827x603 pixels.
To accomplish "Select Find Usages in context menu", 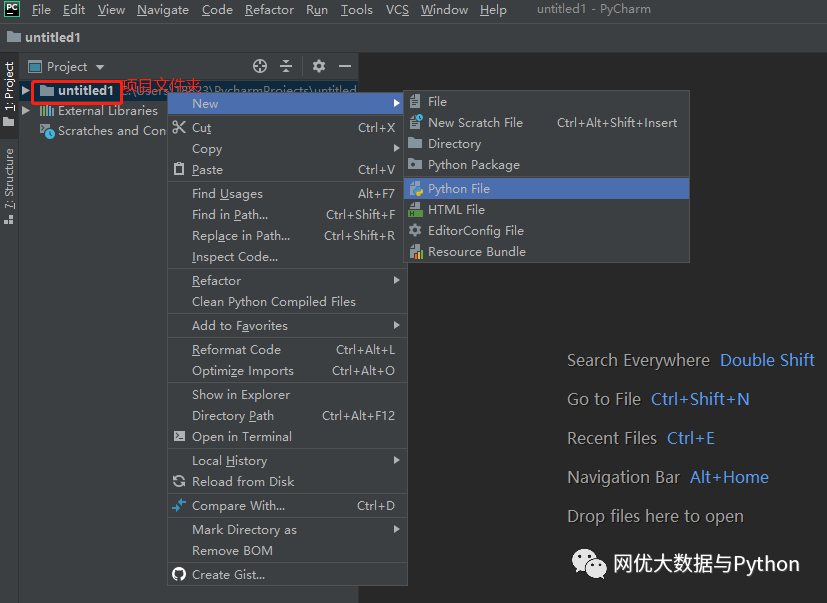I will coord(287,194).
